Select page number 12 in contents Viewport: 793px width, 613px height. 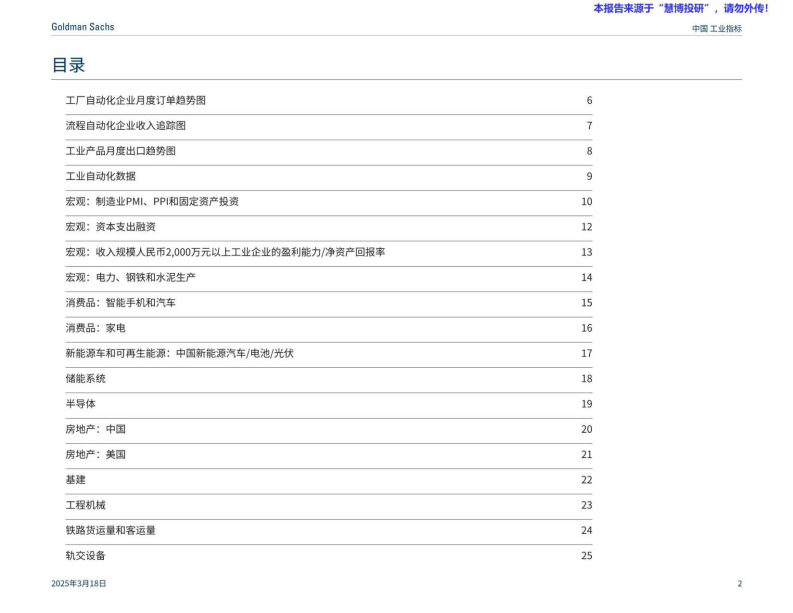point(587,227)
